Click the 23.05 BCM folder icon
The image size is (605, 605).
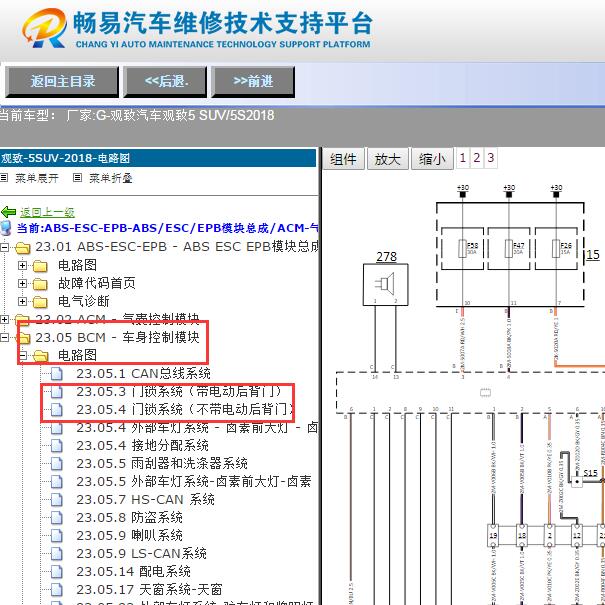(x=24, y=338)
